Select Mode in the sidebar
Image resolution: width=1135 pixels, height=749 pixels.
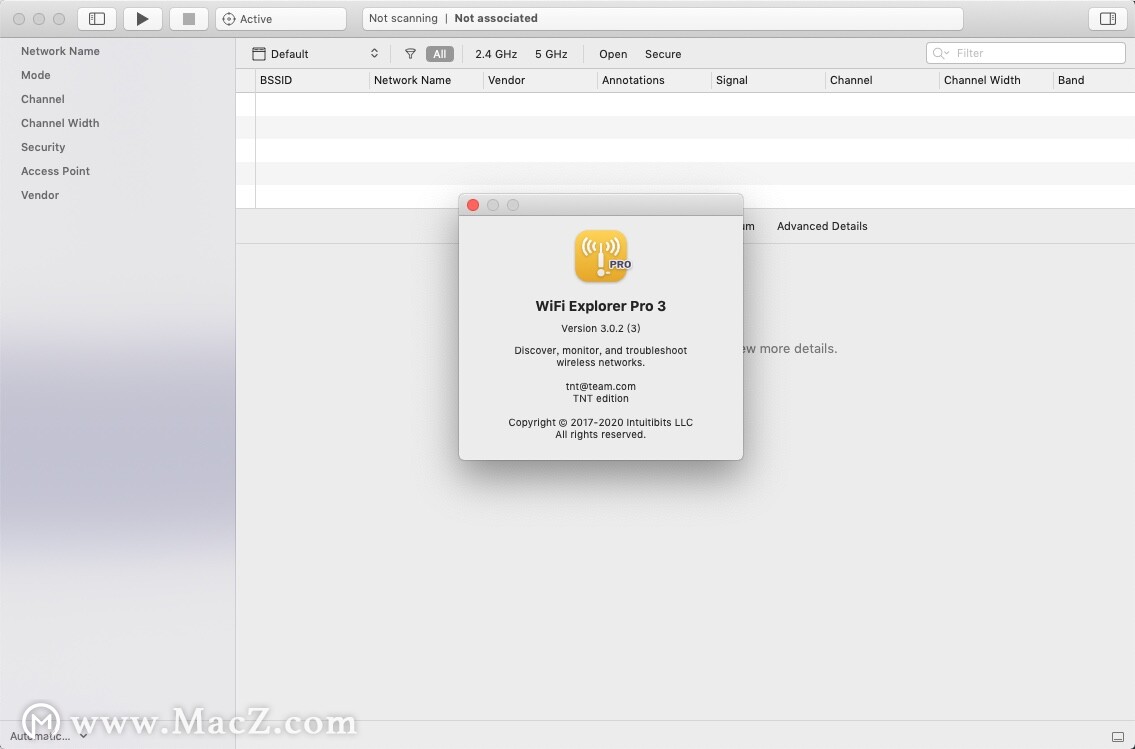click(x=35, y=75)
